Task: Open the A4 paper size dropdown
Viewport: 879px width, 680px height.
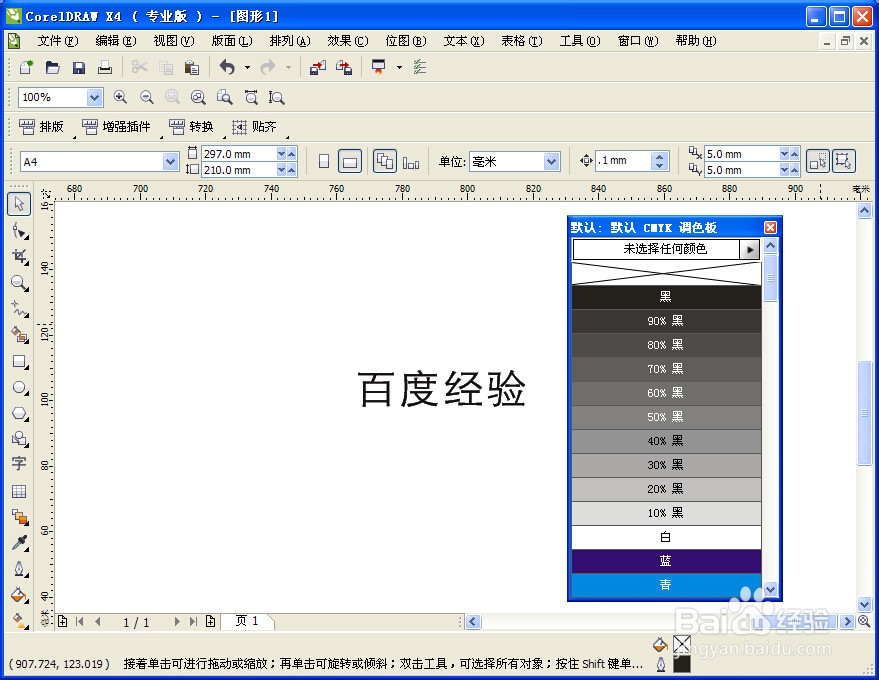Action: pos(170,161)
